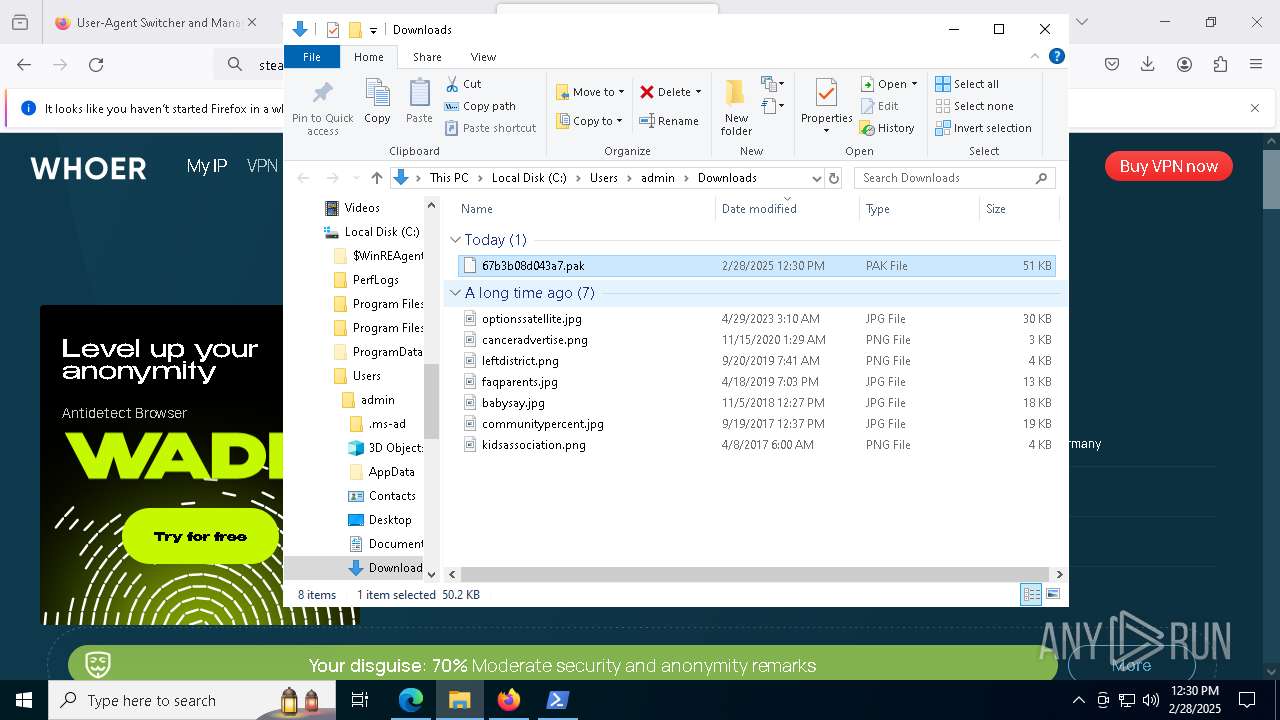Click Paste shortcut option

click(490, 128)
